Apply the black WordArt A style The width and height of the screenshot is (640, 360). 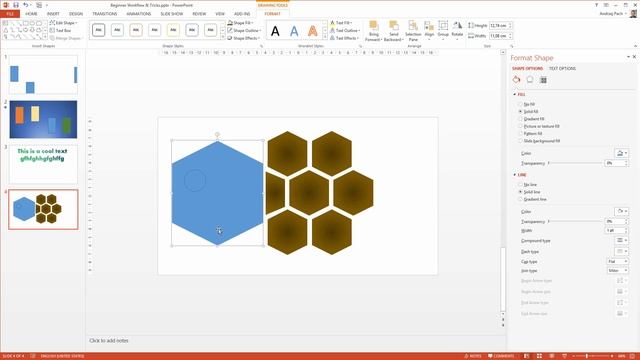pyautogui.click(x=276, y=31)
